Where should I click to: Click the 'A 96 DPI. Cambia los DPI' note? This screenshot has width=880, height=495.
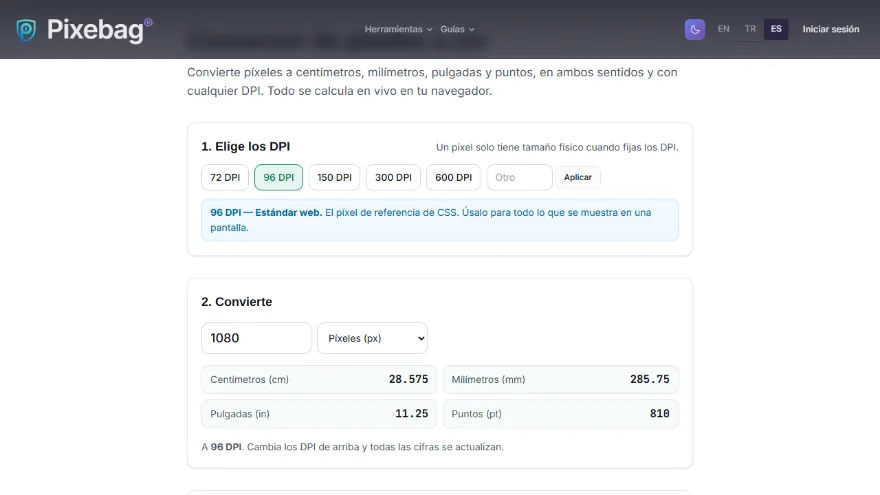pos(352,447)
